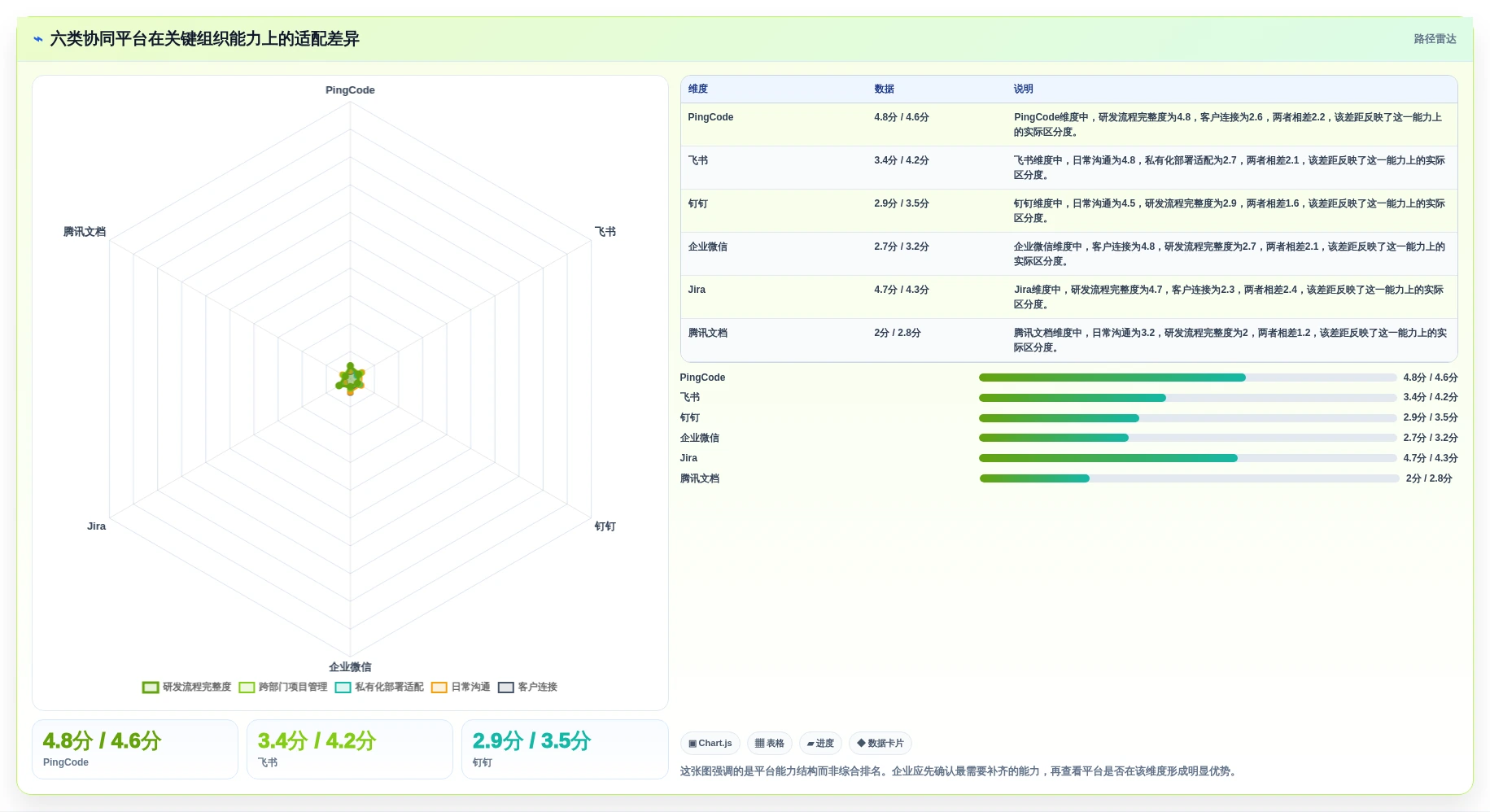Click the Jira progress bar

1187,458
